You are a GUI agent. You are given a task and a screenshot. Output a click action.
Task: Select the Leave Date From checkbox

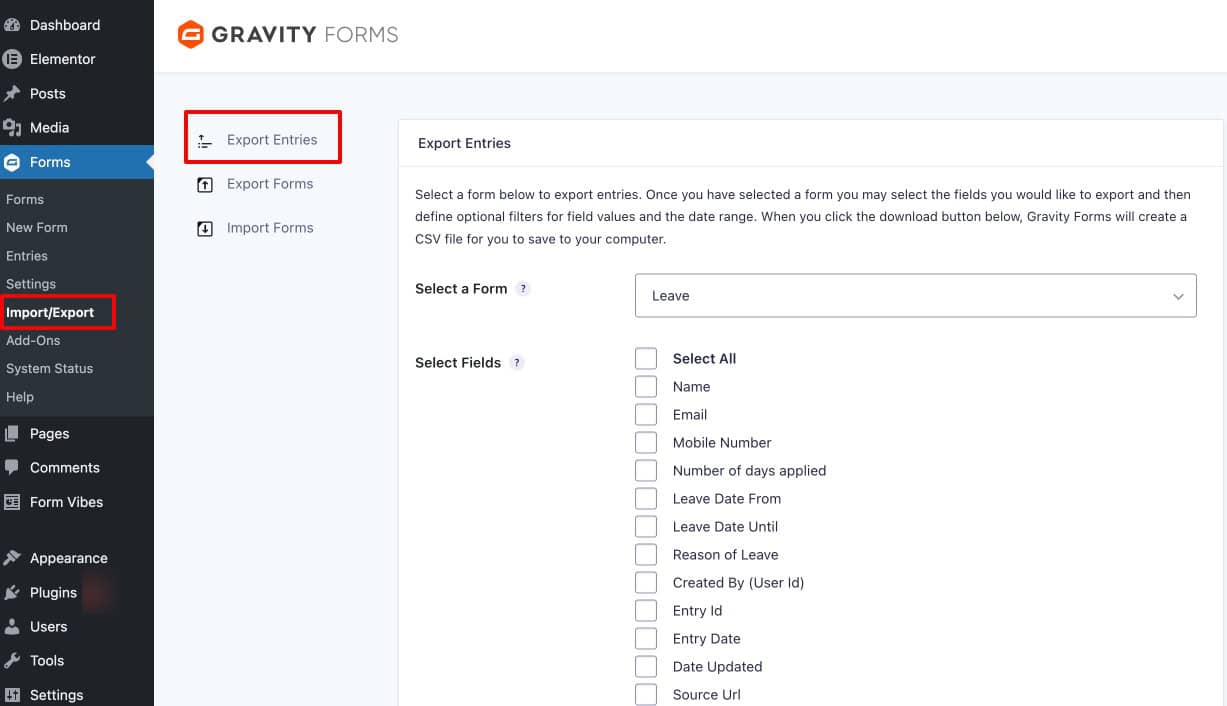646,498
